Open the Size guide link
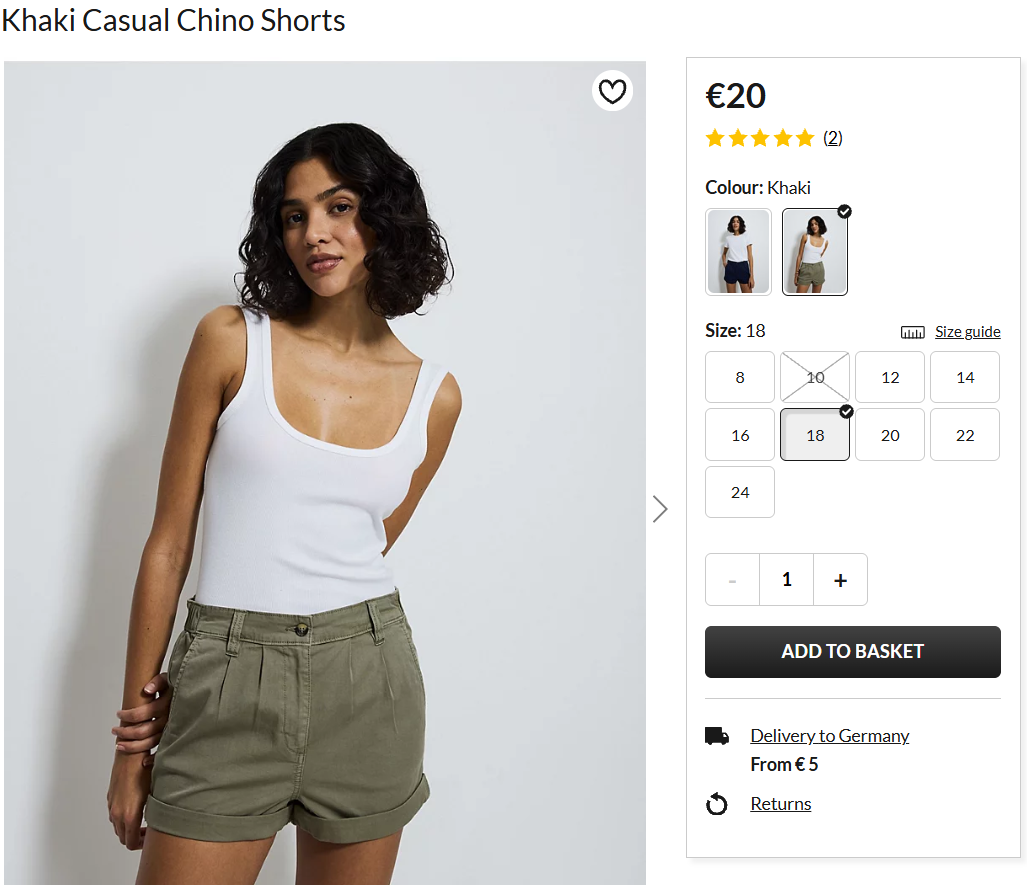The width and height of the screenshot is (1027, 885). [x=967, y=332]
